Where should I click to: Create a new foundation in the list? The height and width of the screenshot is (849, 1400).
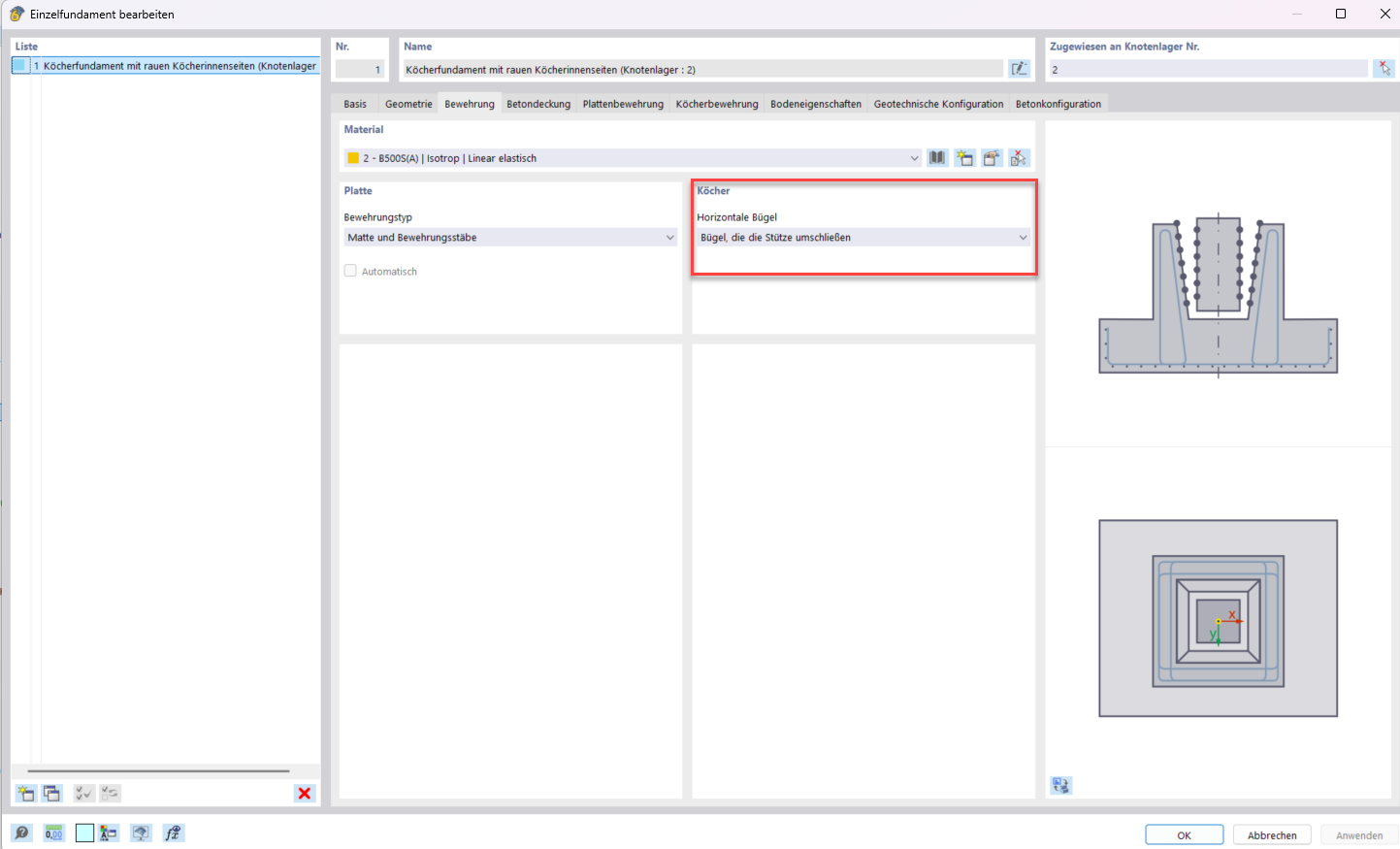[x=24, y=793]
